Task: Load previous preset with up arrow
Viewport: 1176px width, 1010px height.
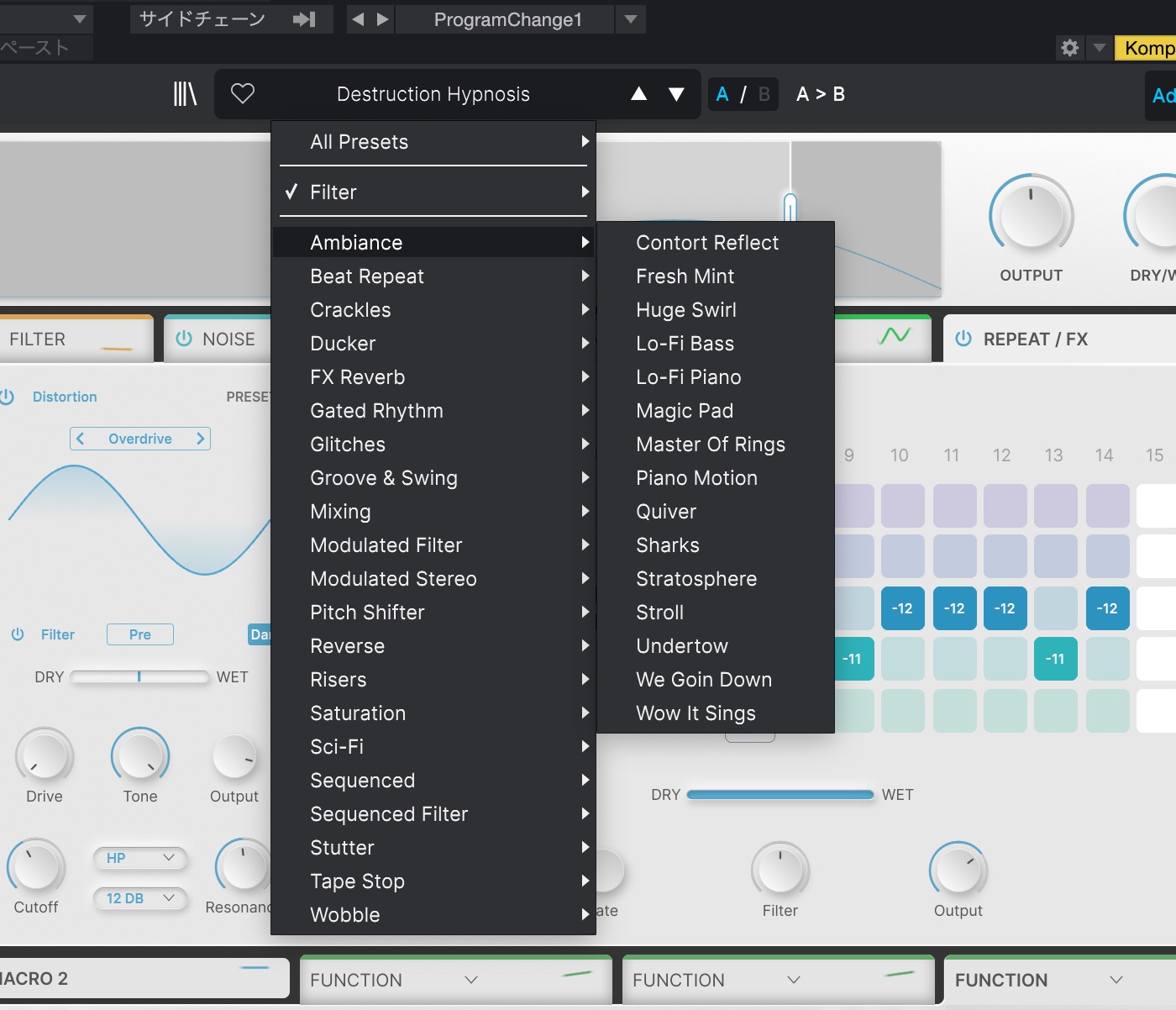Action: pyautogui.click(x=638, y=94)
